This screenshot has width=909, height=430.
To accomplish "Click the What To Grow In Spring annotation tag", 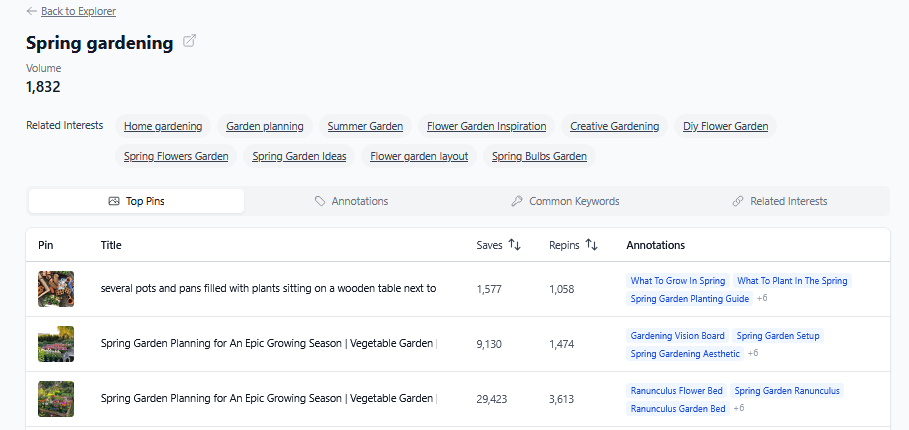I will (677, 281).
